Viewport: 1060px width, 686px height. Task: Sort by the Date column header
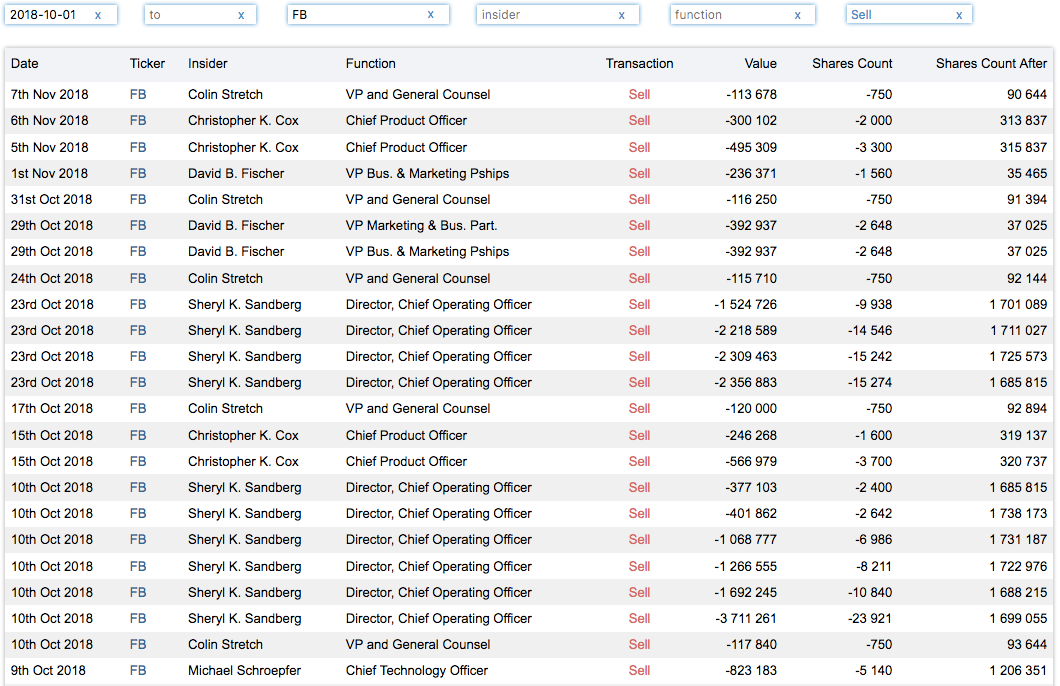point(24,64)
